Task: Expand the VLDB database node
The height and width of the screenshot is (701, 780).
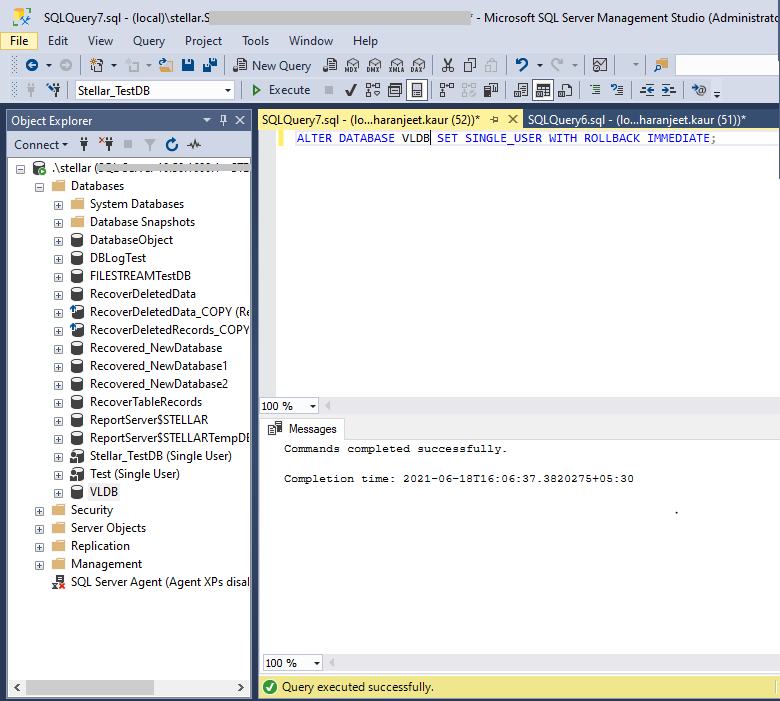Action: point(58,493)
